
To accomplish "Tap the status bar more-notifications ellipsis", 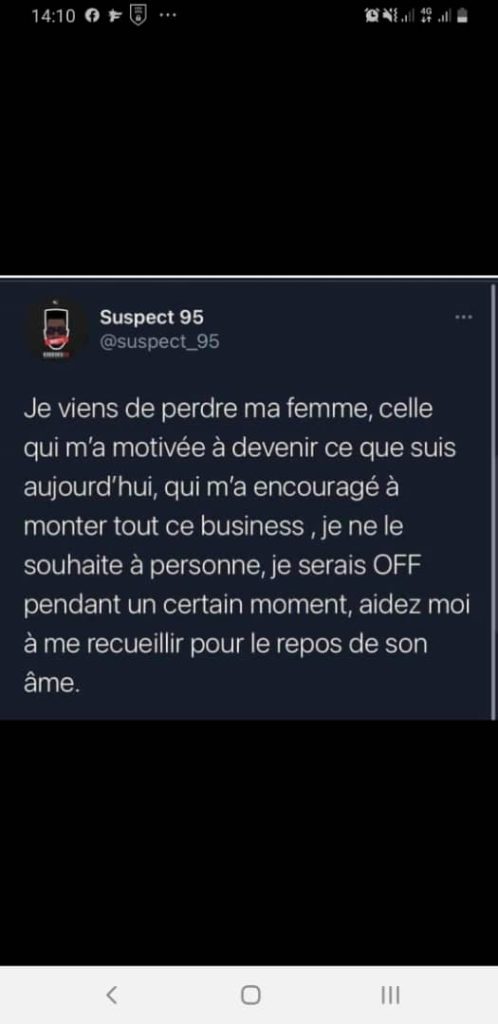I will [168, 16].
